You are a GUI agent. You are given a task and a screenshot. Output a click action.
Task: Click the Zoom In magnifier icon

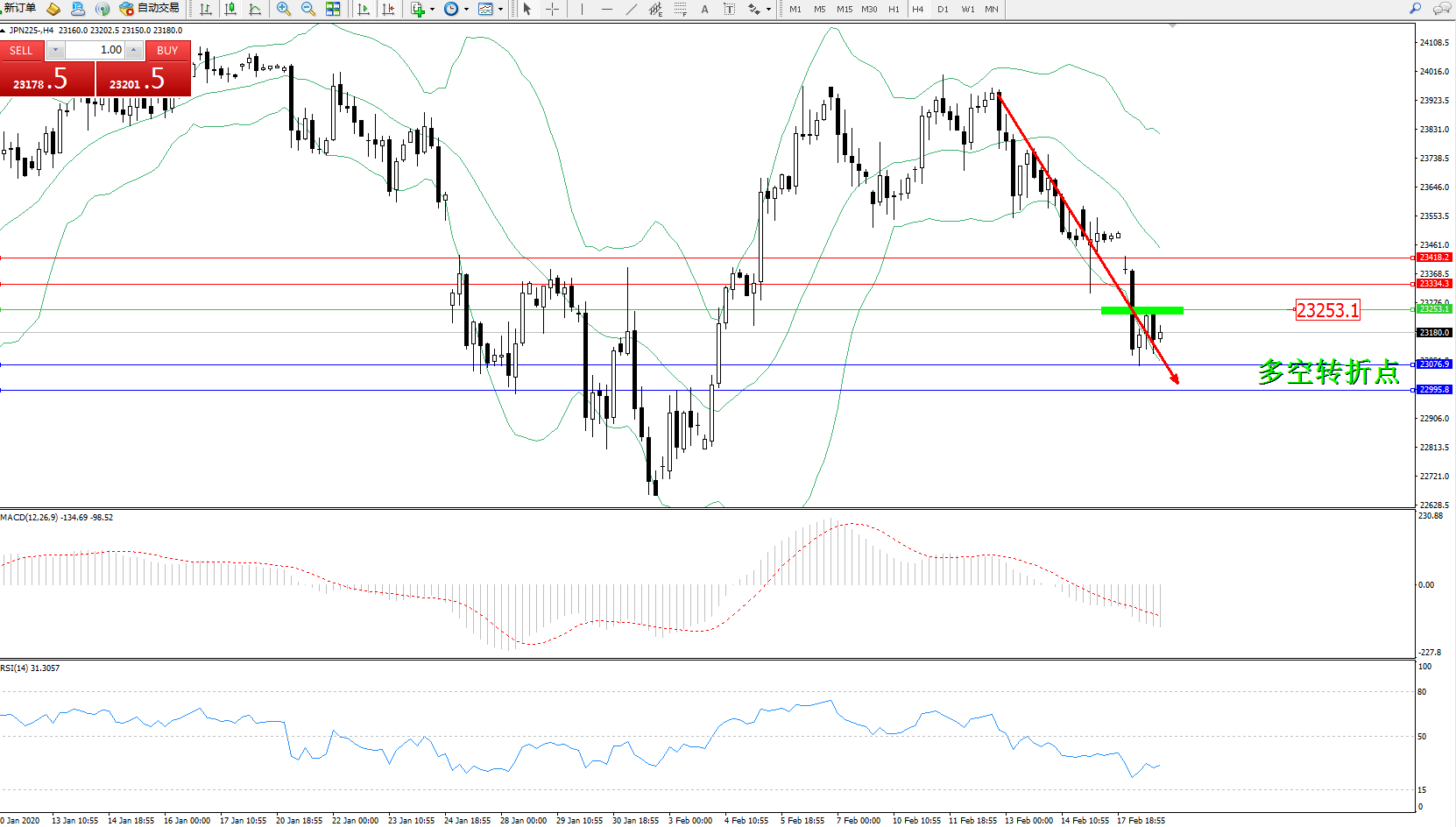(283, 9)
